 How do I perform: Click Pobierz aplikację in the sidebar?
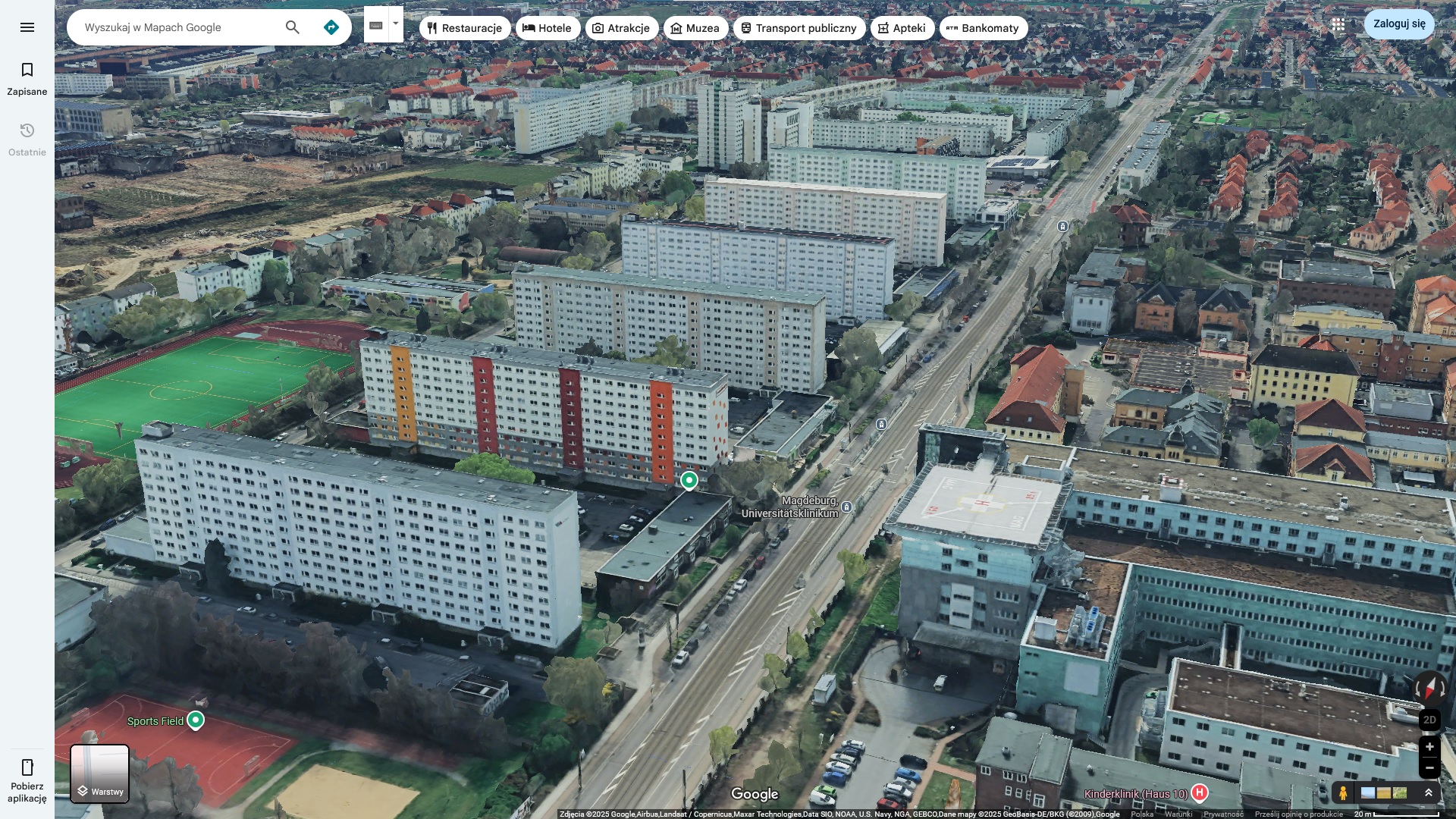click(27, 781)
